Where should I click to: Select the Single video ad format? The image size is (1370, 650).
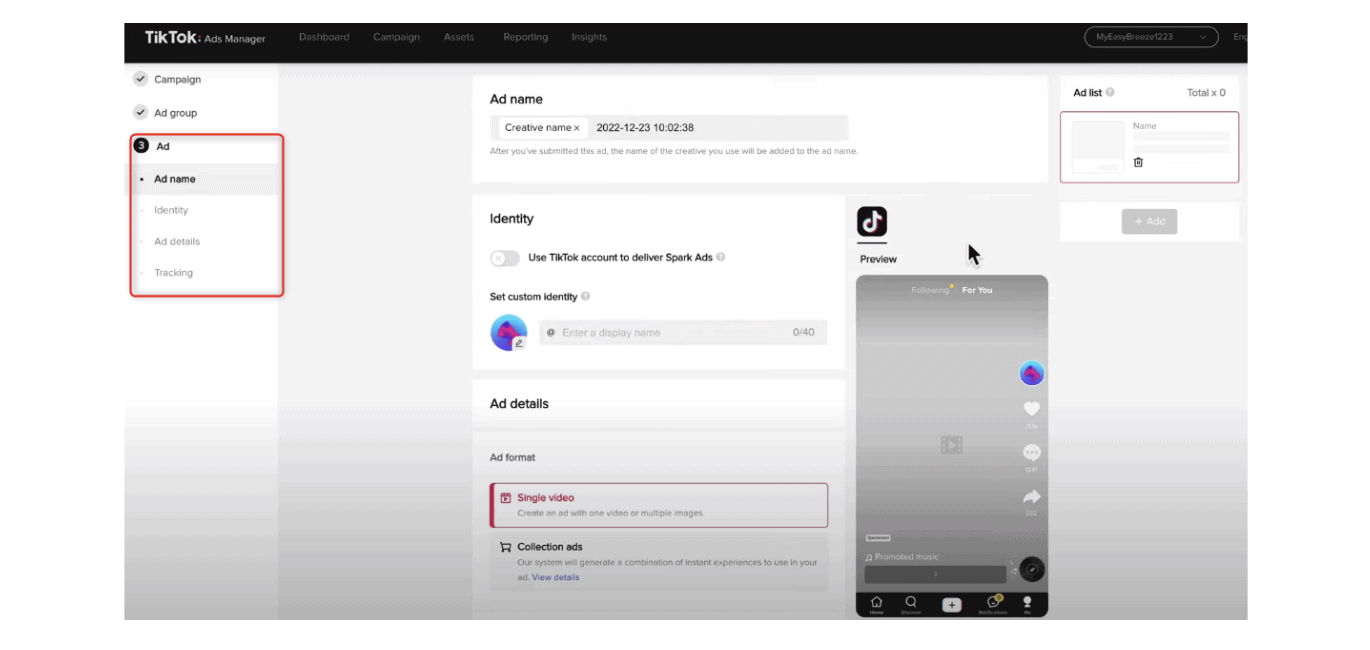point(659,505)
